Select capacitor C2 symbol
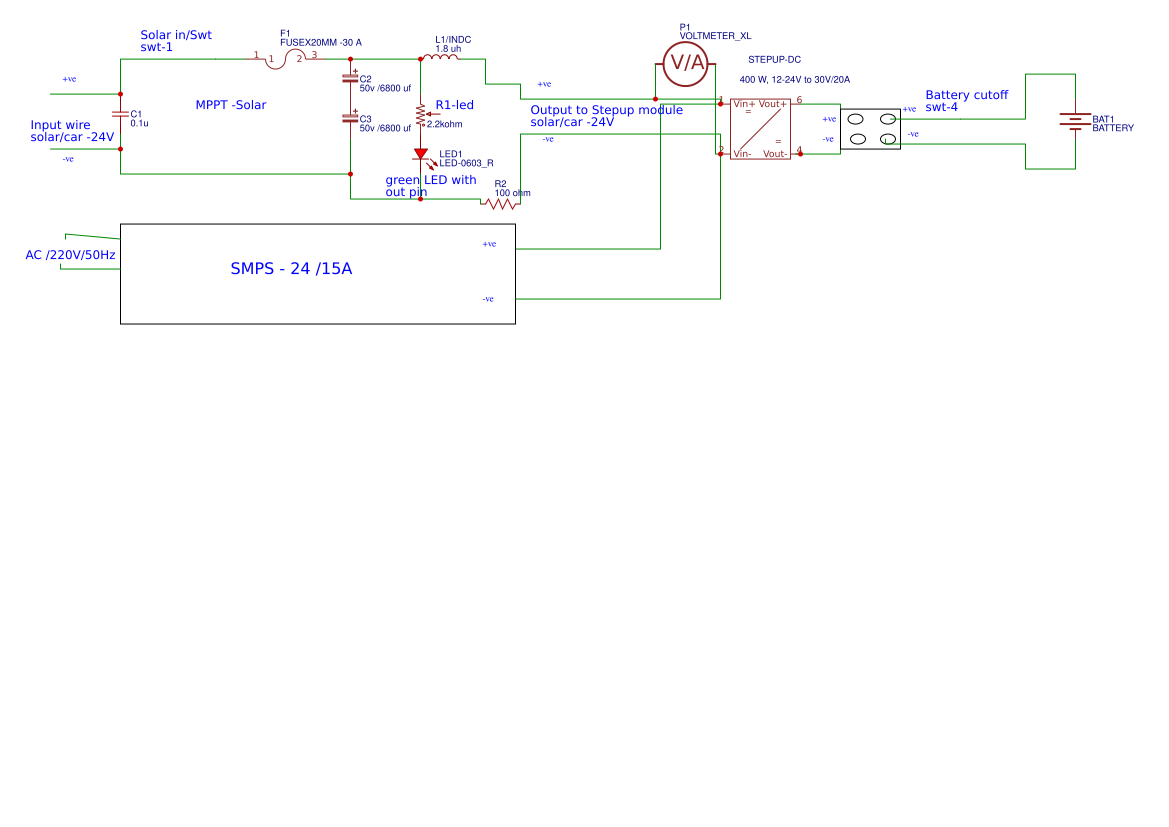The image size is (1169, 827). [350, 77]
